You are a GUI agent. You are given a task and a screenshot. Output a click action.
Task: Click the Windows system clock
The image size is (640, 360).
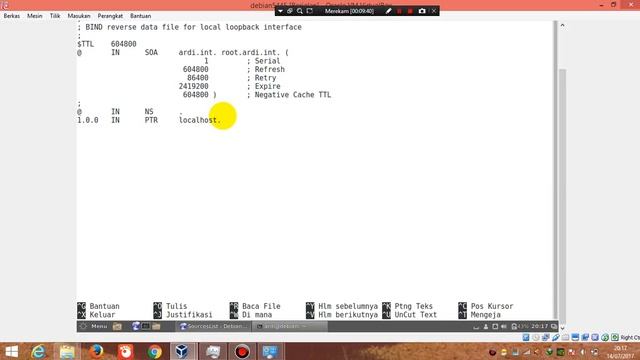(620, 352)
